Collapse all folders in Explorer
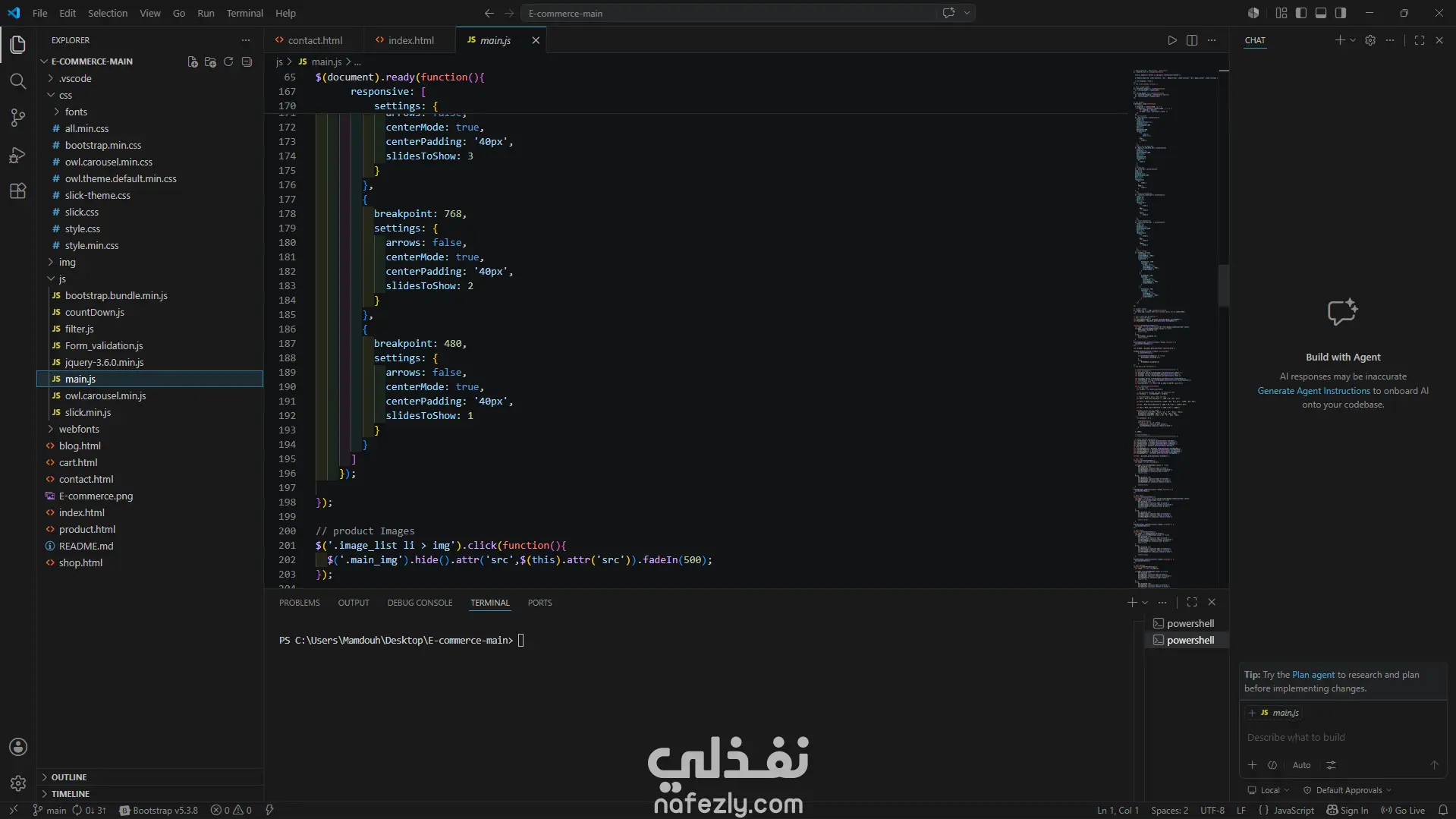 pyautogui.click(x=247, y=61)
